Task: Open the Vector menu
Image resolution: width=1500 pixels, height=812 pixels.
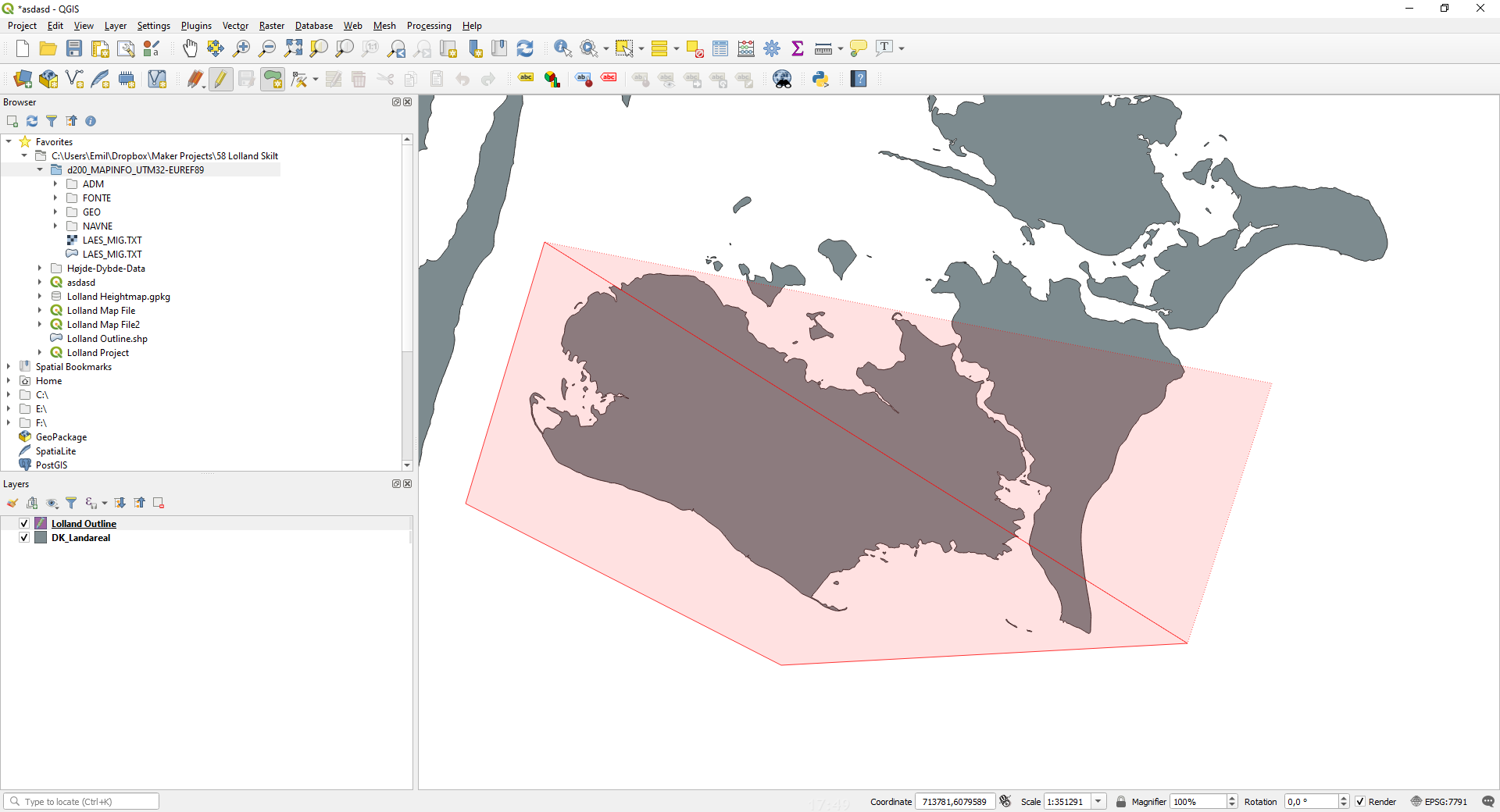Action: point(235,26)
